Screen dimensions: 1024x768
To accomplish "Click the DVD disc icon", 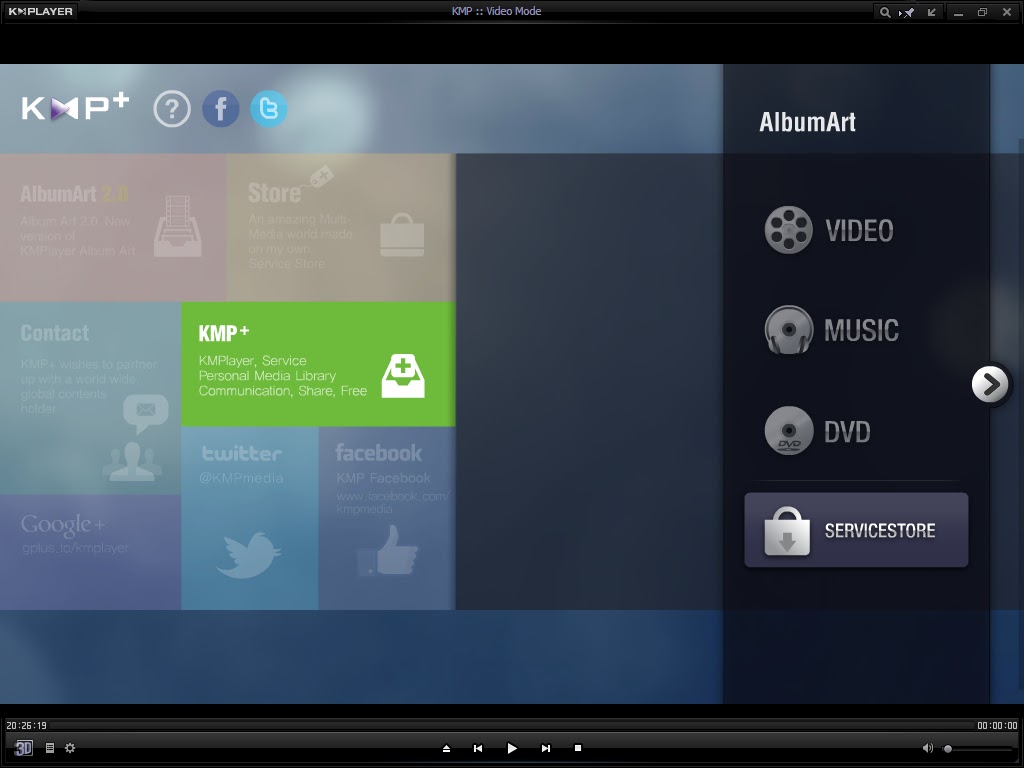I will coord(789,431).
